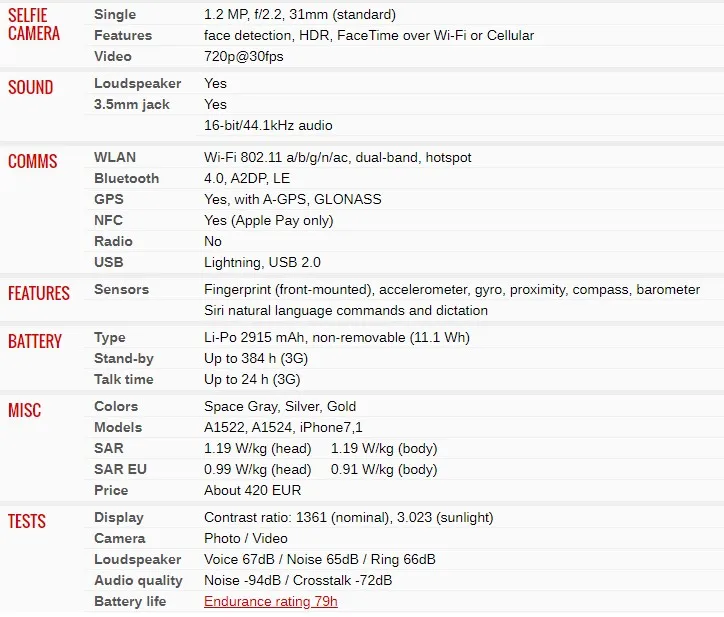Image resolution: width=724 pixels, height=617 pixels.
Task: Click the Battery life label in Tests
Action: point(130,601)
